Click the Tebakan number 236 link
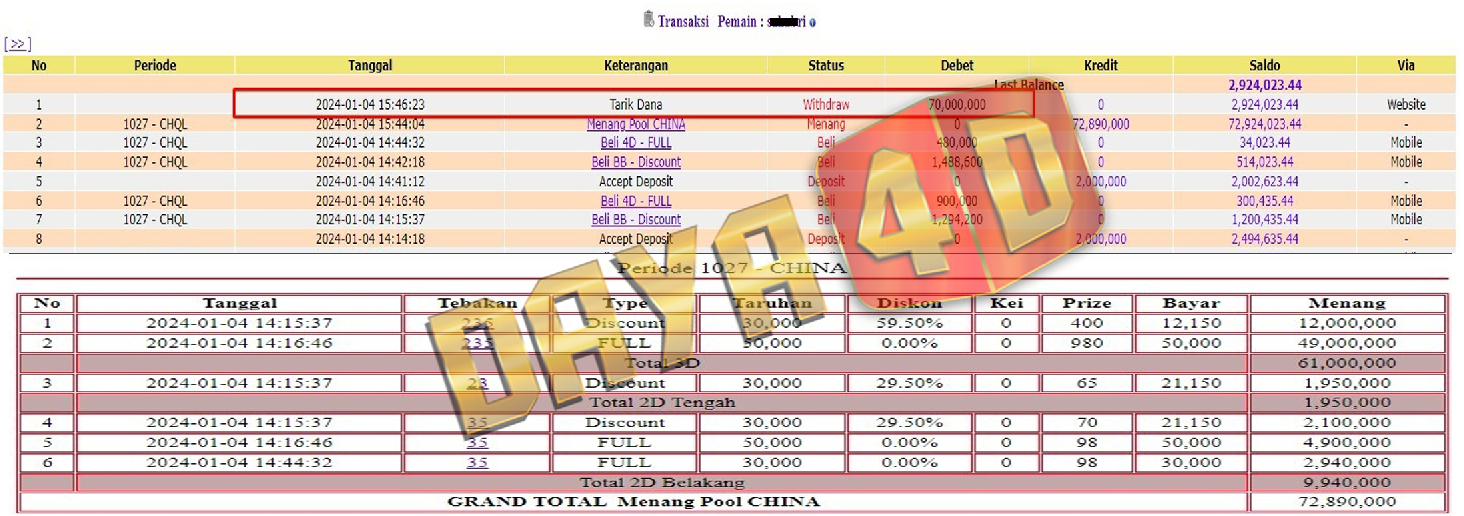 coord(477,323)
